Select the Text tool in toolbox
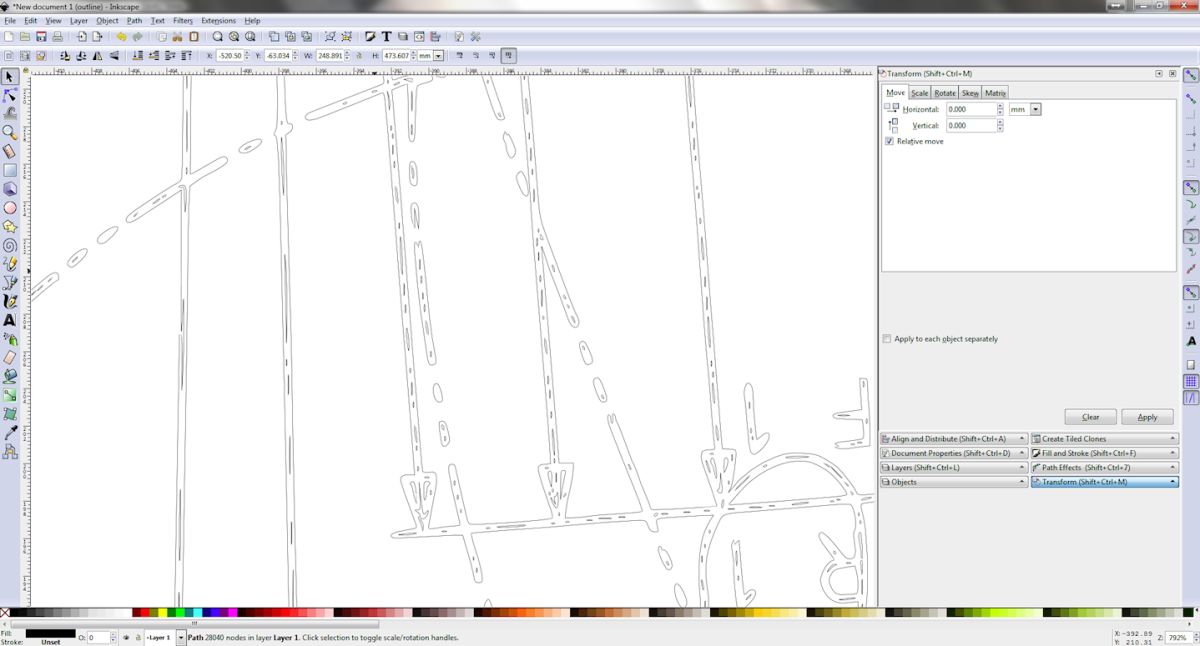The width and height of the screenshot is (1200, 646). (x=10, y=320)
